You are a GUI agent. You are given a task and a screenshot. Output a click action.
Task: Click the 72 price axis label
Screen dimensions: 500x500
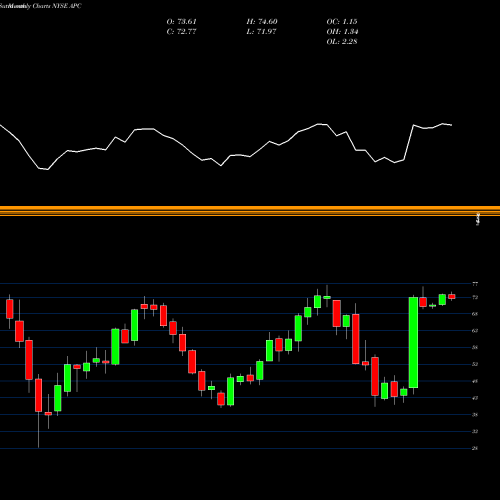[475, 297]
